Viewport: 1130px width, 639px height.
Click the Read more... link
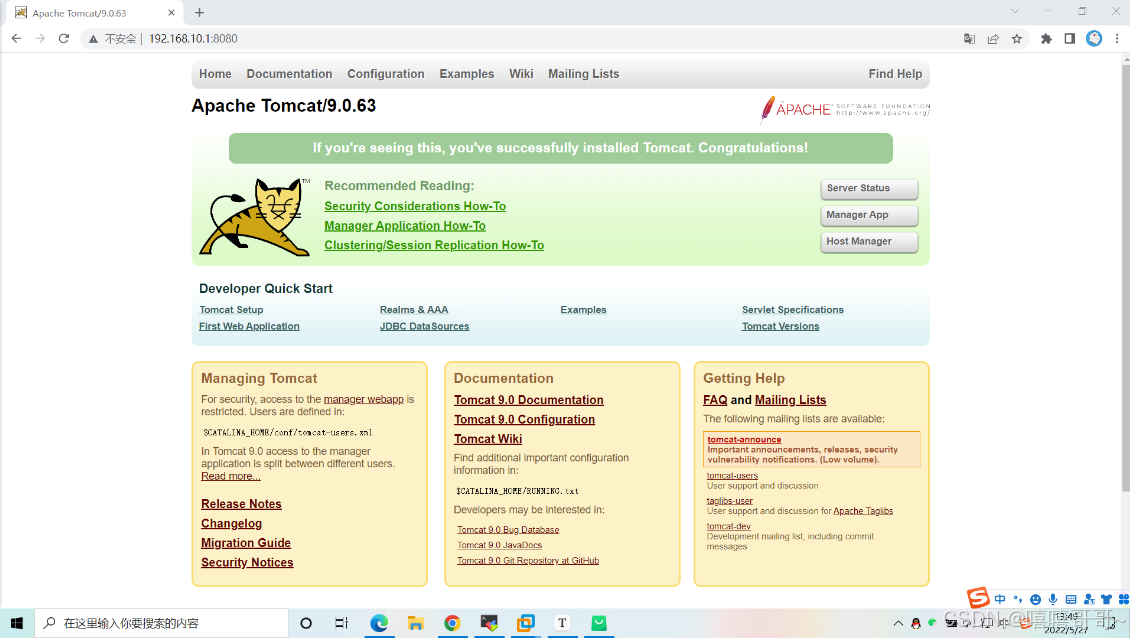pos(231,476)
